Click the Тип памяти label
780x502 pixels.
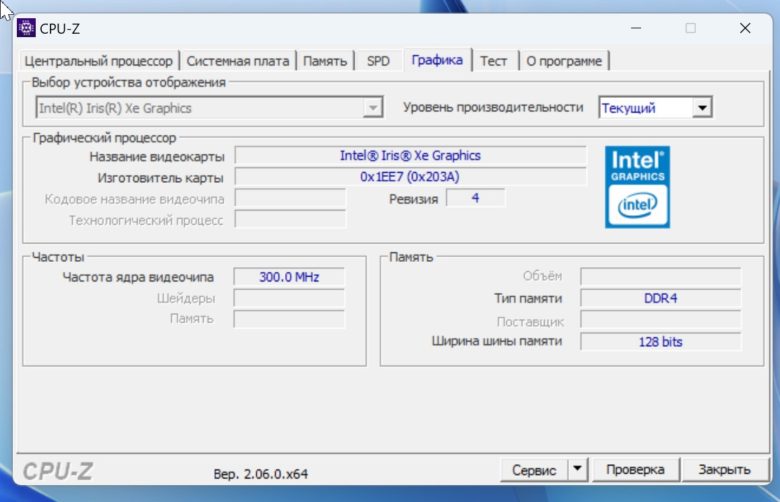coord(528,299)
